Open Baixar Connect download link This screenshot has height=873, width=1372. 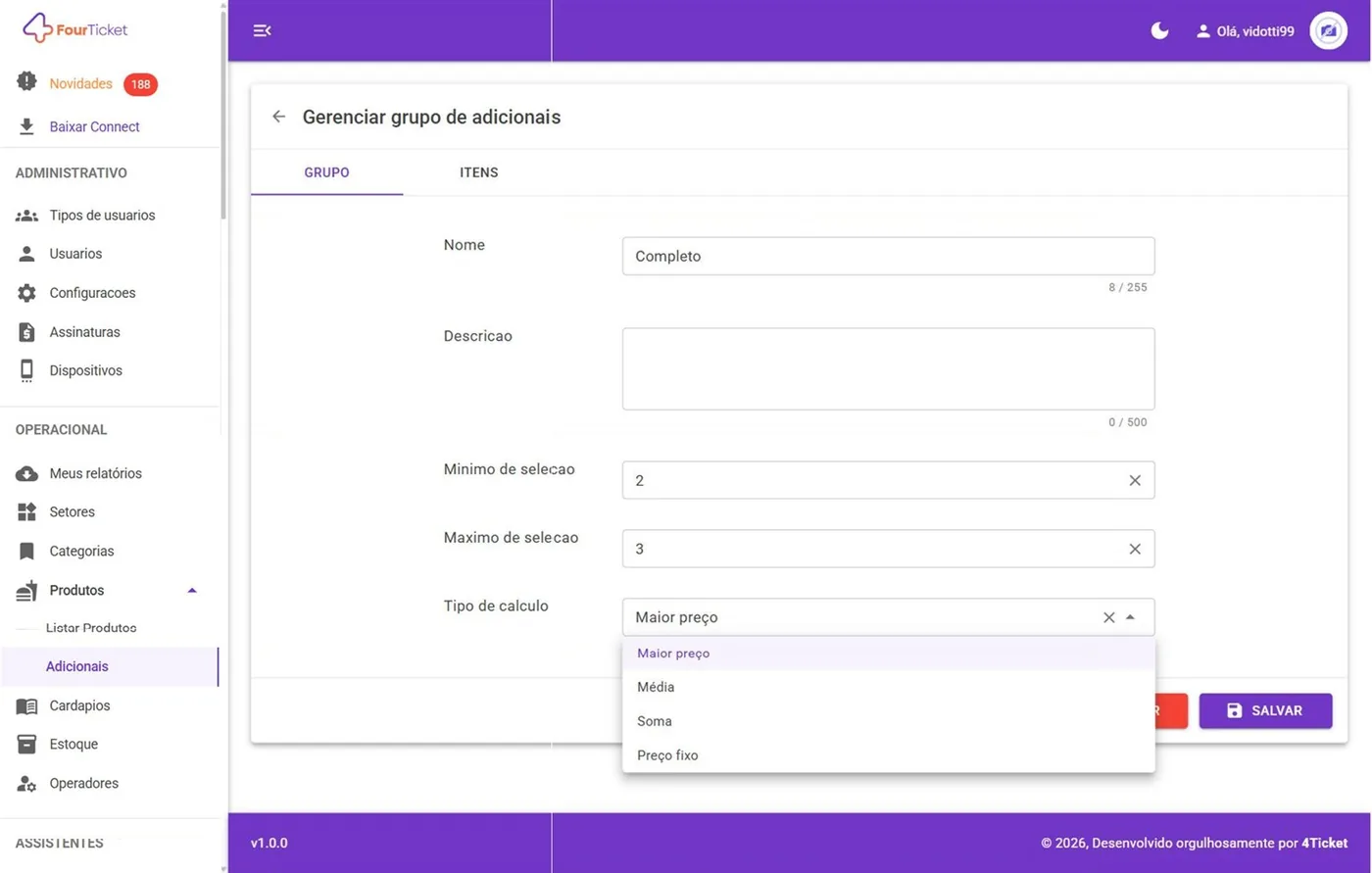pos(94,126)
